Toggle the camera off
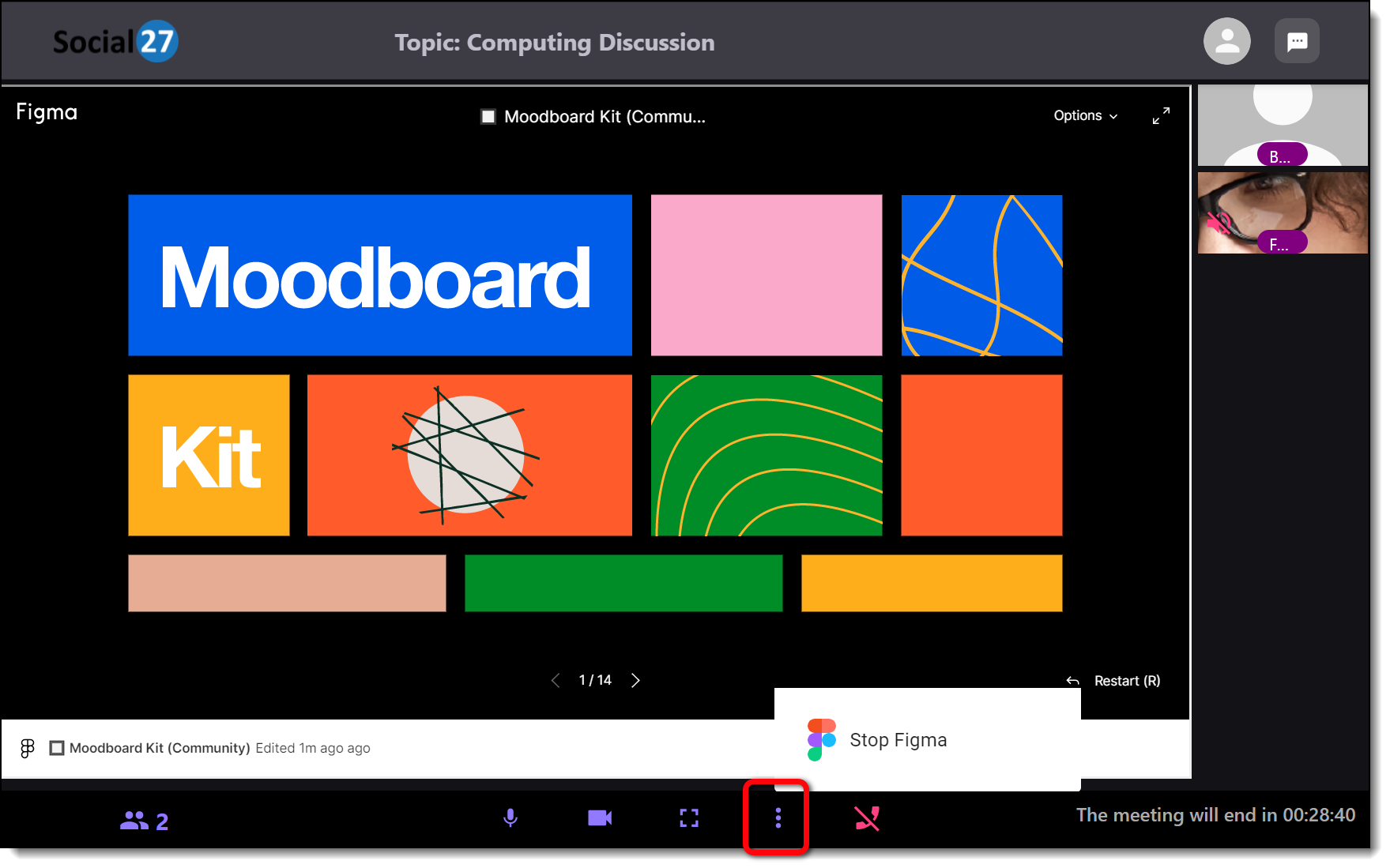The width and height of the screenshot is (1390, 868). [600, 818]
